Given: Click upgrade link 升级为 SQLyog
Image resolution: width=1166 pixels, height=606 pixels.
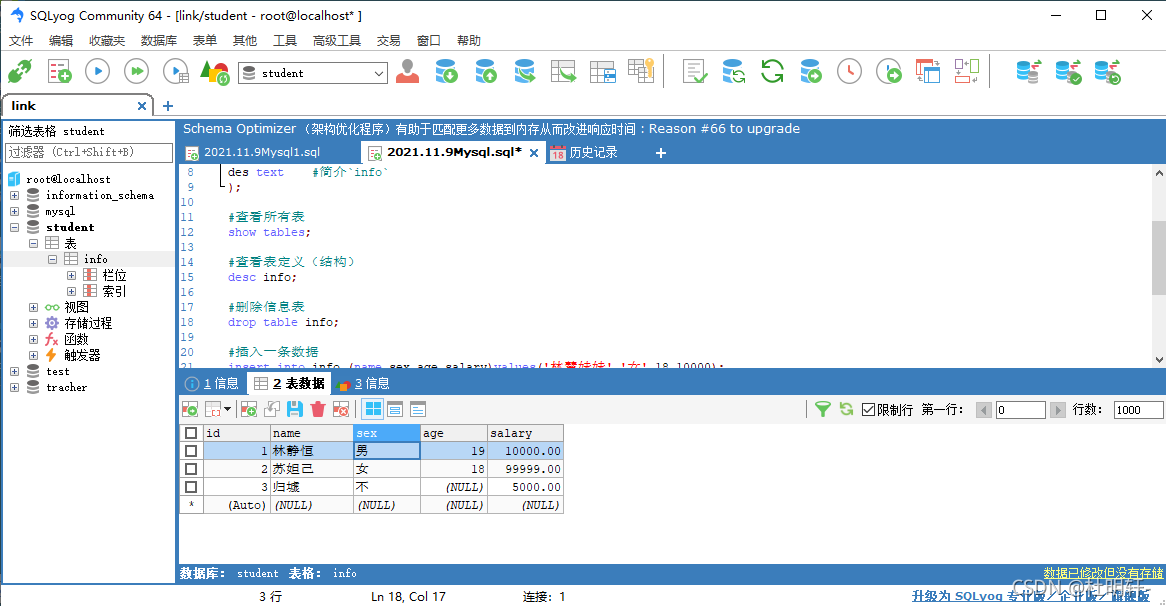Looking at the screenshot, I should click(x=1031, y=596).
